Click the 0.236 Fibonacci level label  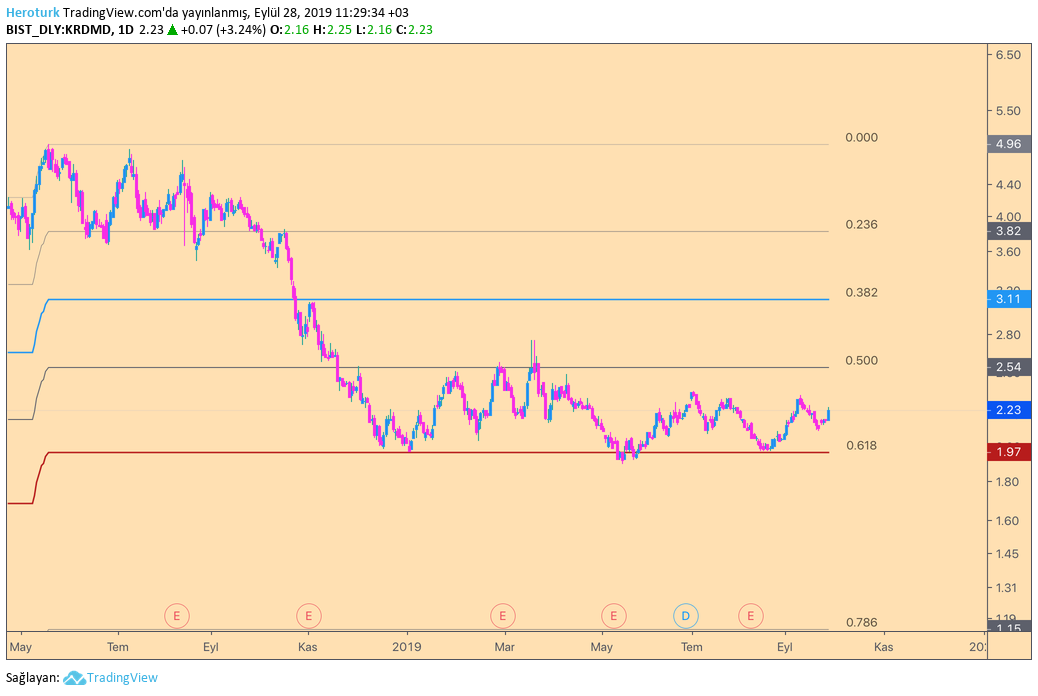[861, 224]
